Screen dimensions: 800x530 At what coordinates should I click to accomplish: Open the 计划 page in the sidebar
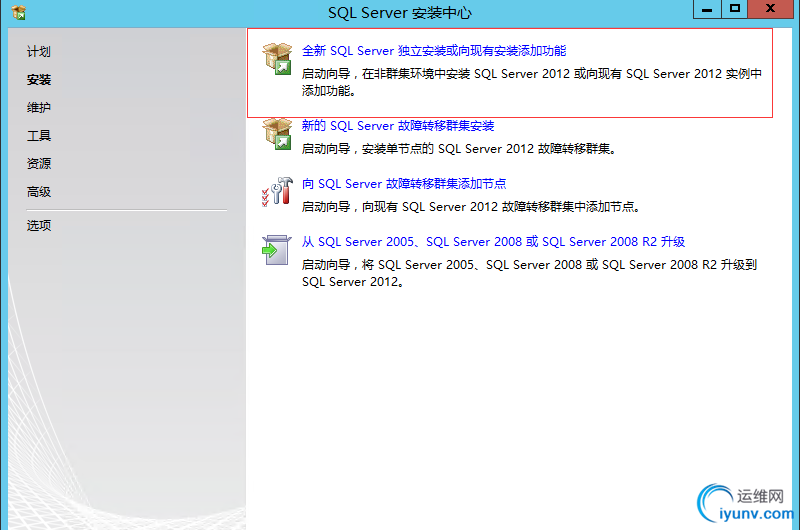pyautogui.click(x=39, y=52)
